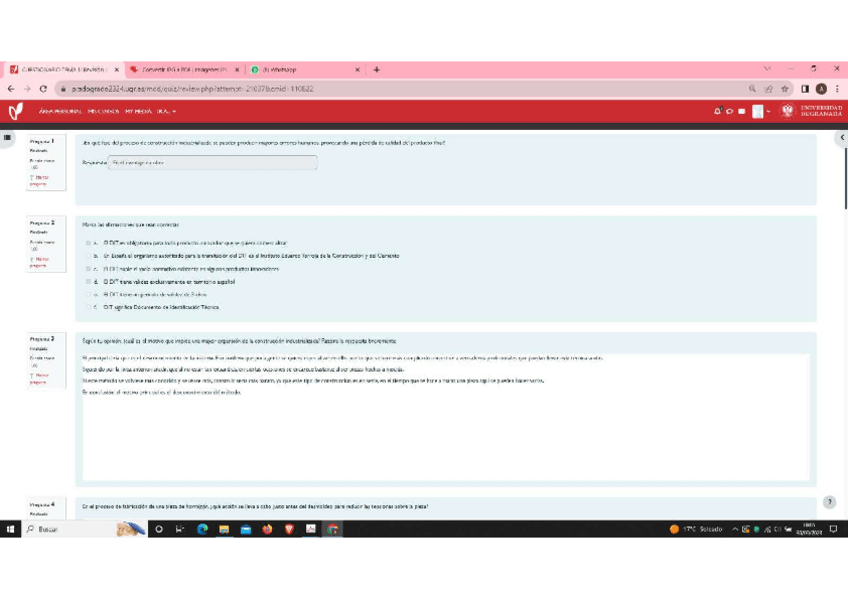
Task: Click the Cortana circle in the taskbar
Action: [x=158, y=529]
